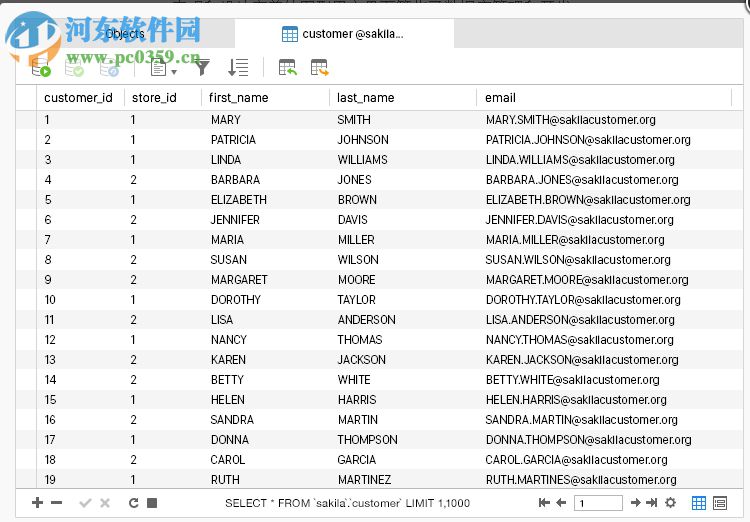Select the GARCIA last name cell
The image size is (750, 522).
(357, 460)
